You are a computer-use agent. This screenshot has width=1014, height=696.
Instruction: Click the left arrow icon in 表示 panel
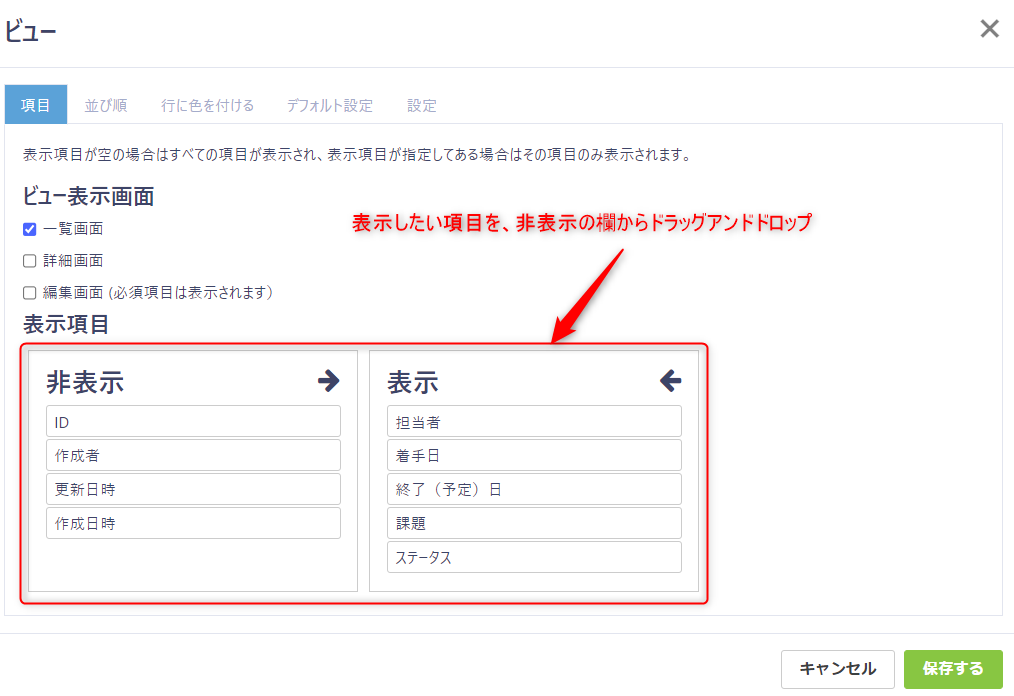tap(670, 381)
